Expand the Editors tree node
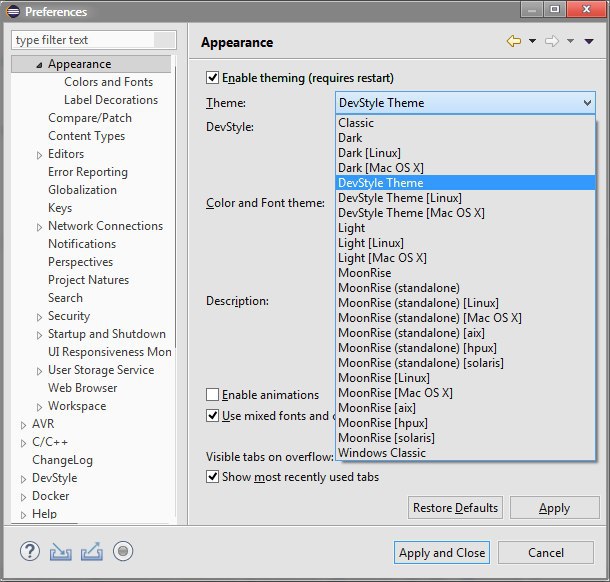 [x=39, y=155]
